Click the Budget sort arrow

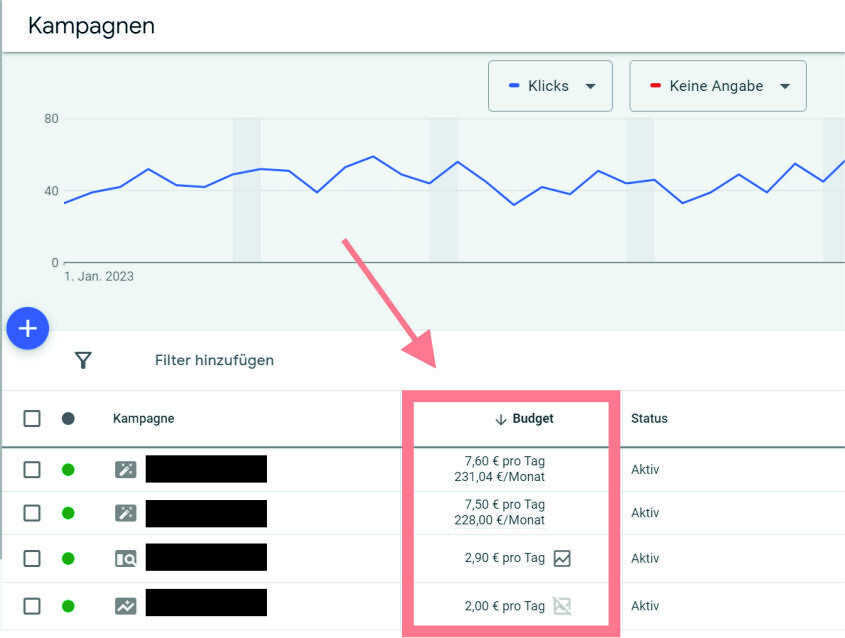(501, 418)
